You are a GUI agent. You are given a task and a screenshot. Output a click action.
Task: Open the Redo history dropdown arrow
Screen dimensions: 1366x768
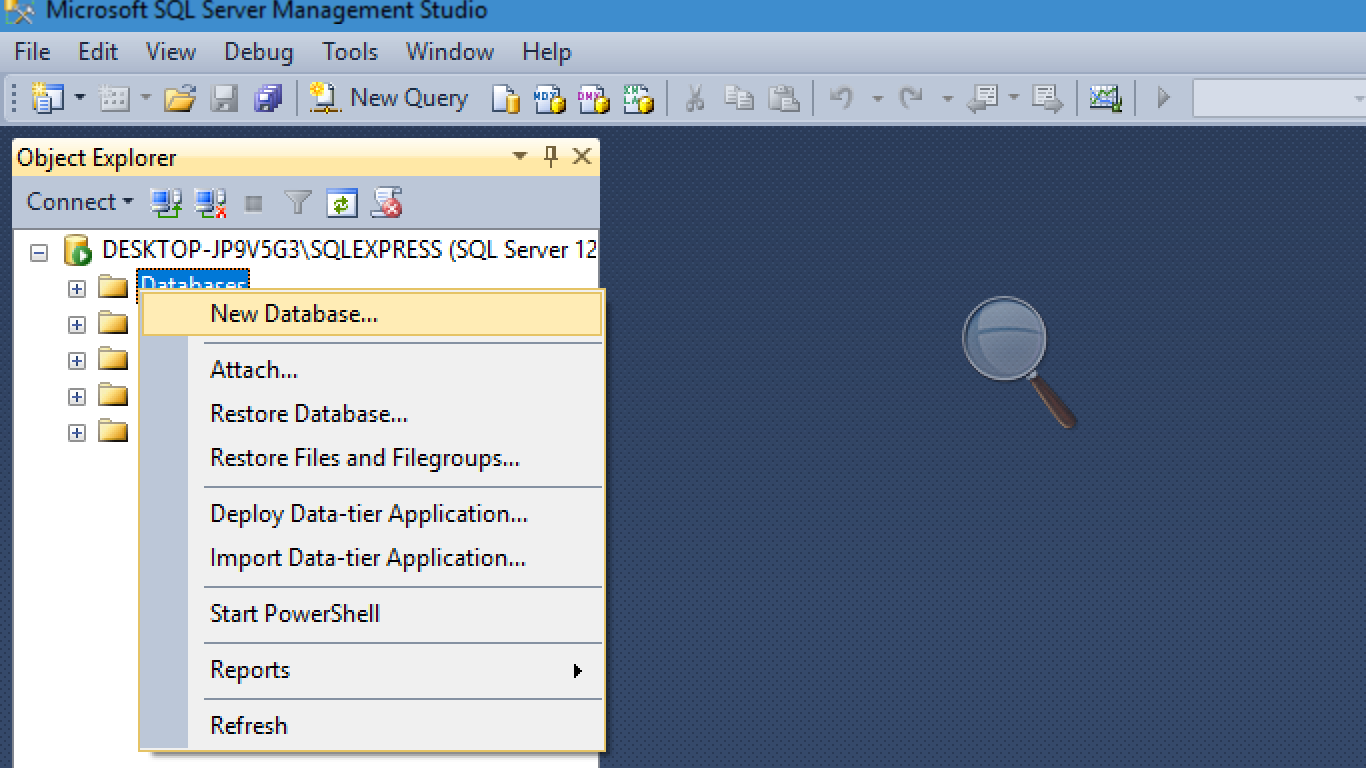pos(947,98)
